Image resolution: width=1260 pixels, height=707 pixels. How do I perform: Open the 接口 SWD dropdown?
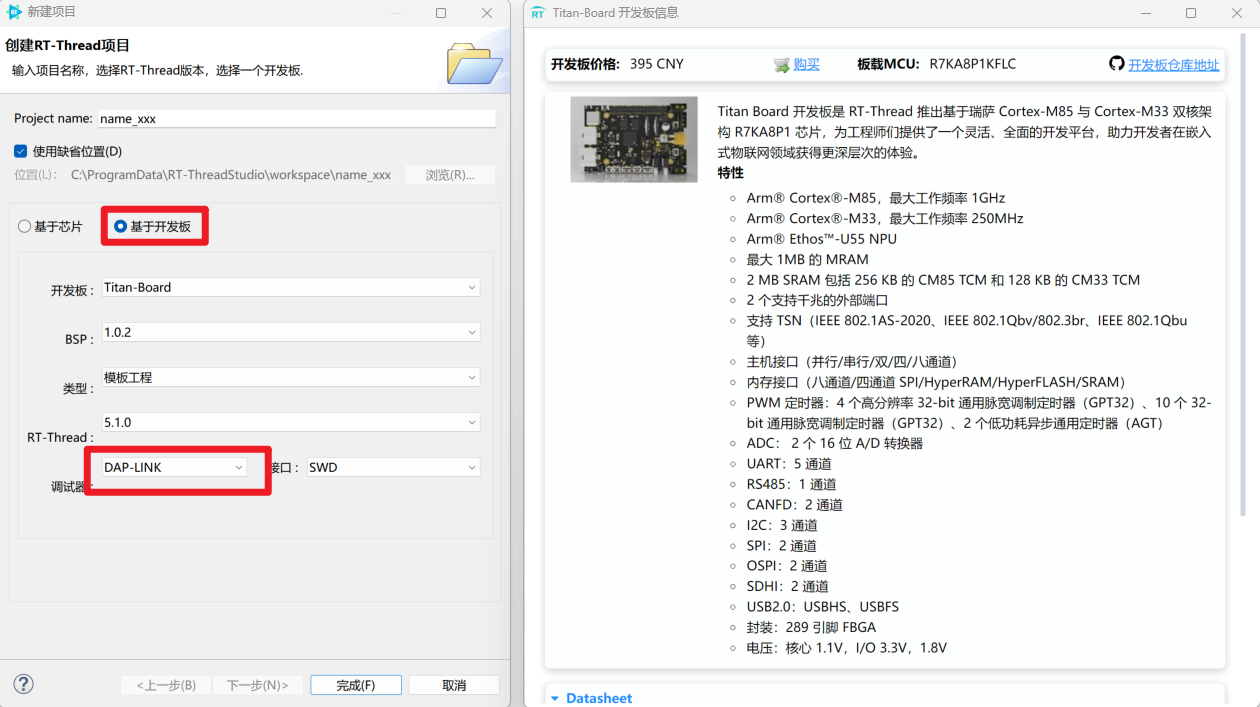[x=393, y=467]
